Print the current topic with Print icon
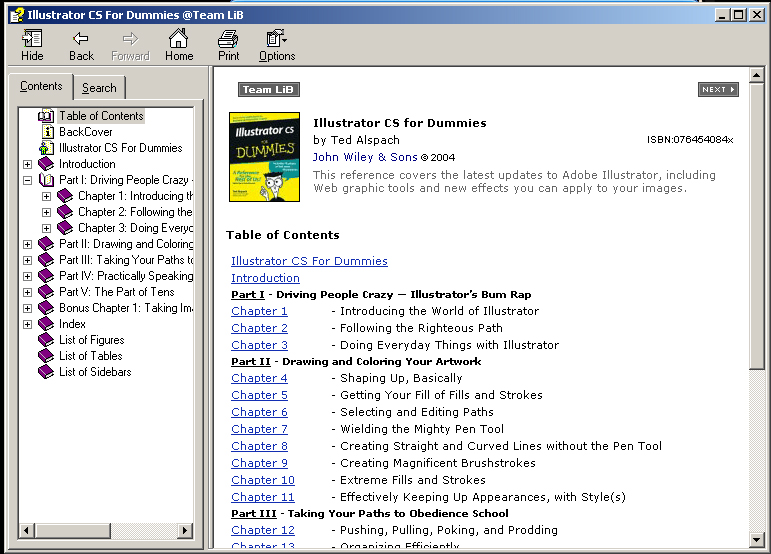771x554 pixels. [229, 45]
